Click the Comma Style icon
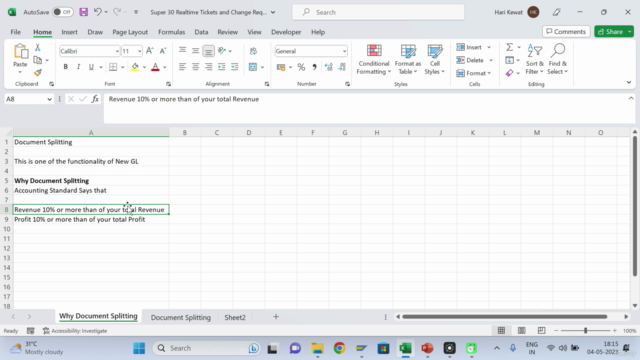 pos(314,67)
